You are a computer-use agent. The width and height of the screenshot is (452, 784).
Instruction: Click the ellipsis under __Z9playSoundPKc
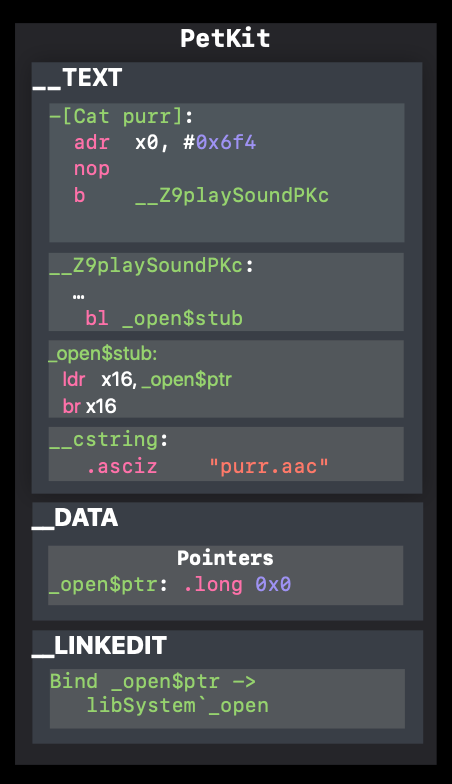click(x=78, y=297)
